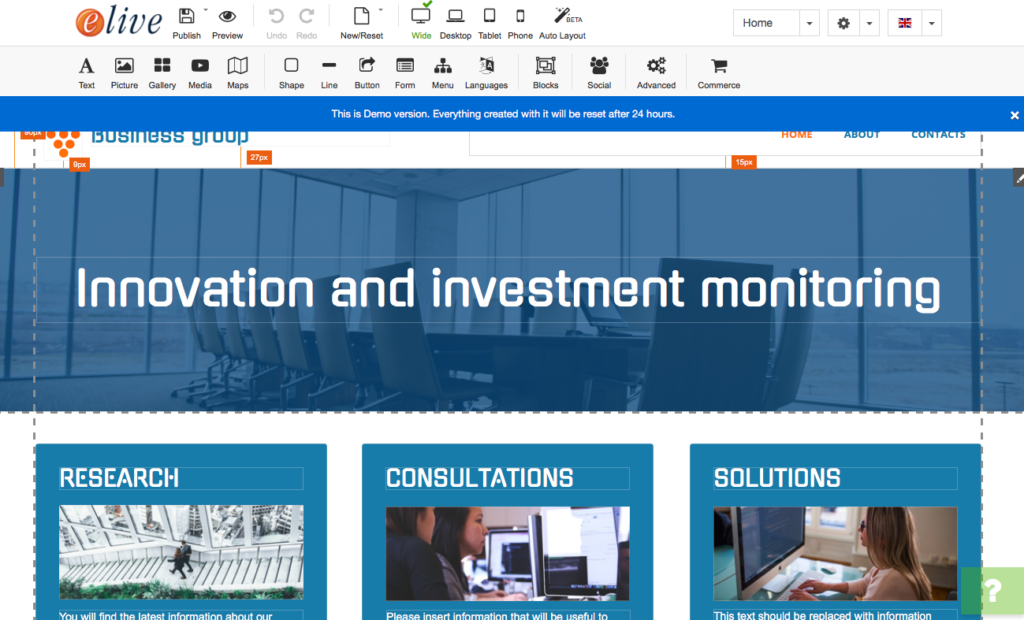This screenshot has width=1024, height=620.
Task: Select the business group logo text
Action: [170, 137]
